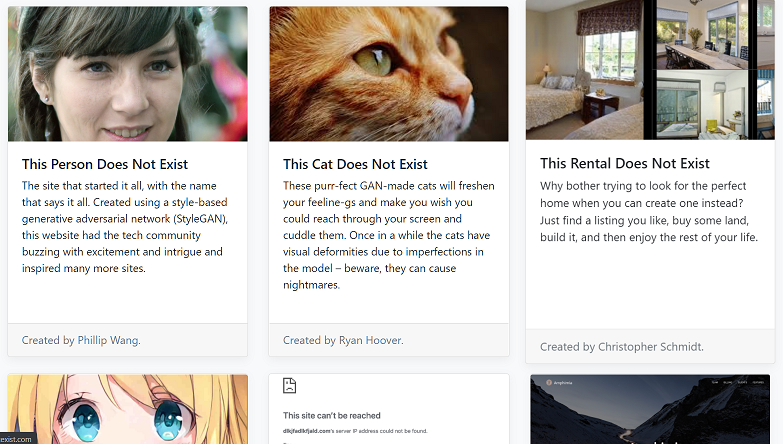Image resolution: width=783 pixels, height=444 pixels.
Task: Open 'This Cat Does Not Exist' title
Action: click(355, 164)
